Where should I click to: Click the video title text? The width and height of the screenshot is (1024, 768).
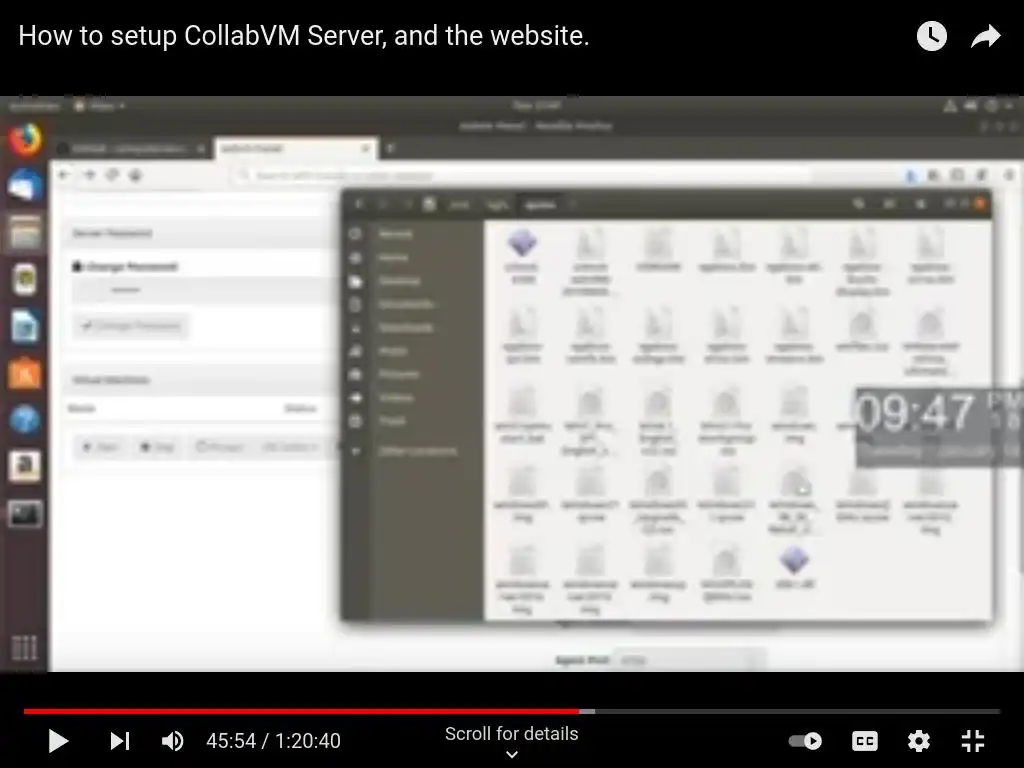click(304, 35)
